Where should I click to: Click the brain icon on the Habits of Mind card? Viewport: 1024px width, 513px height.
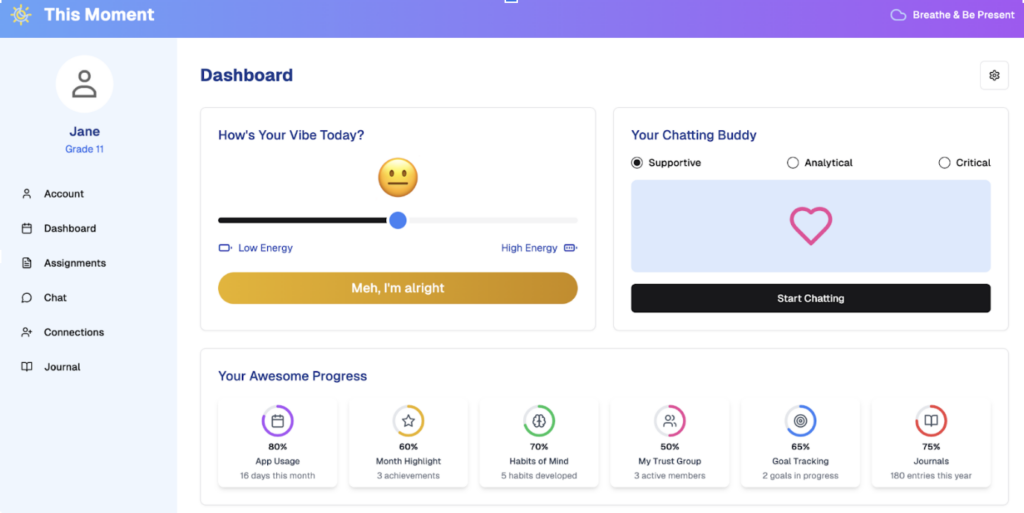coord(539,421)
